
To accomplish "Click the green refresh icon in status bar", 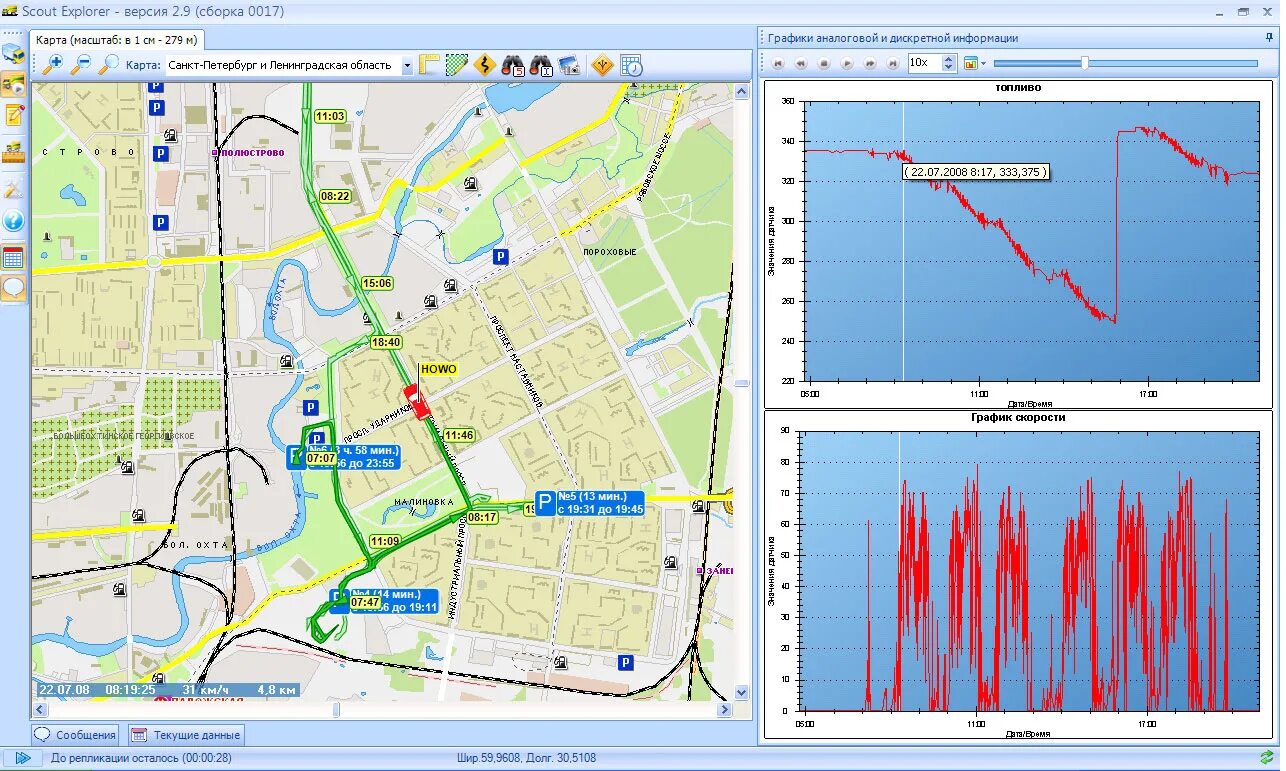I will [x=1267, y=758].
